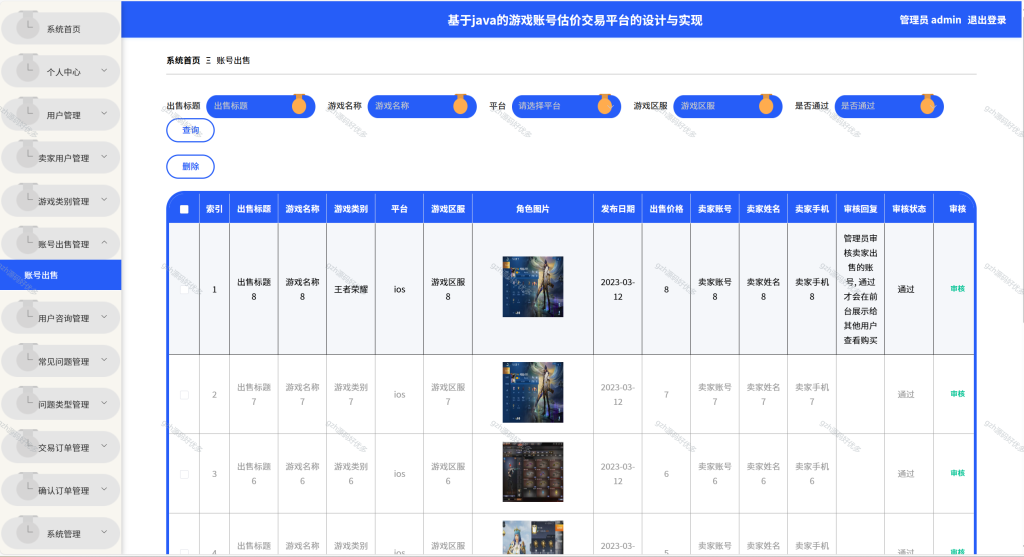Toggle the select-all checkbox in table header
1024x557 pixels.
tap(184, 210)
